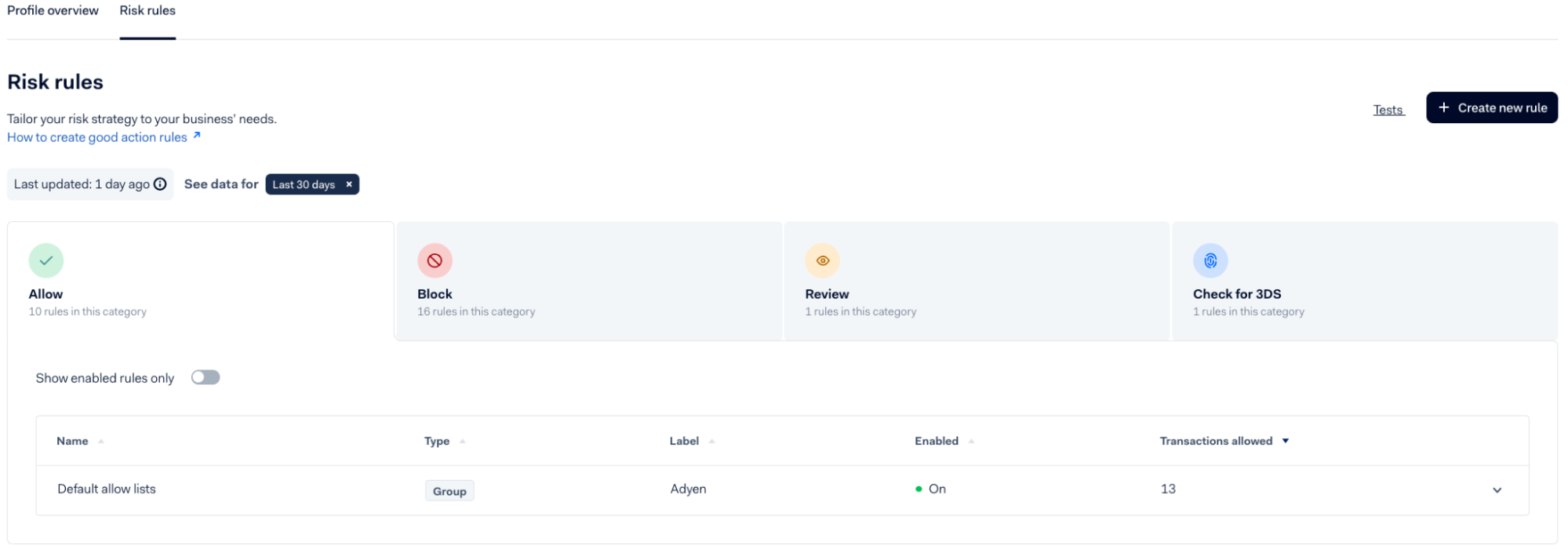
Task: Click the Group type badge
Action: coord(449,491)
